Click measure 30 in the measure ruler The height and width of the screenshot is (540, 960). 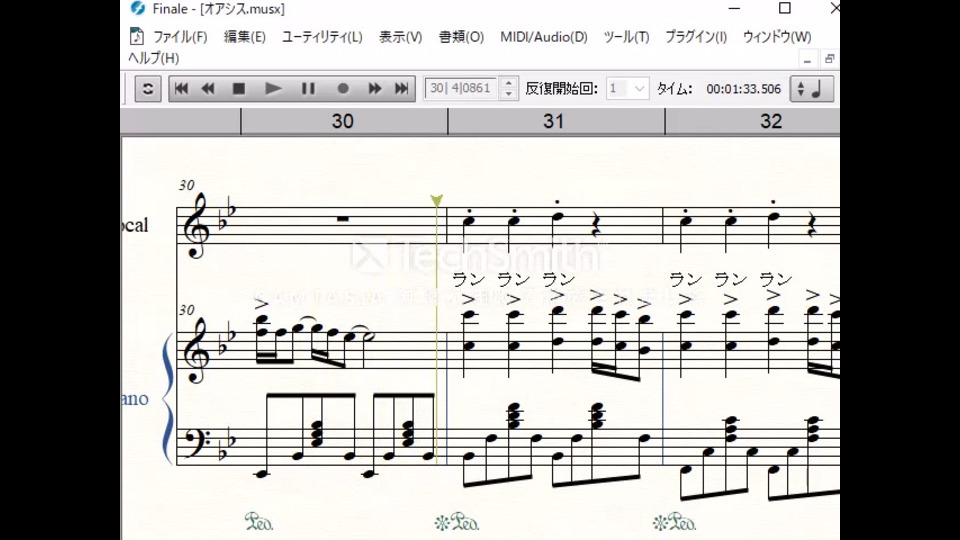pos(344,121)
